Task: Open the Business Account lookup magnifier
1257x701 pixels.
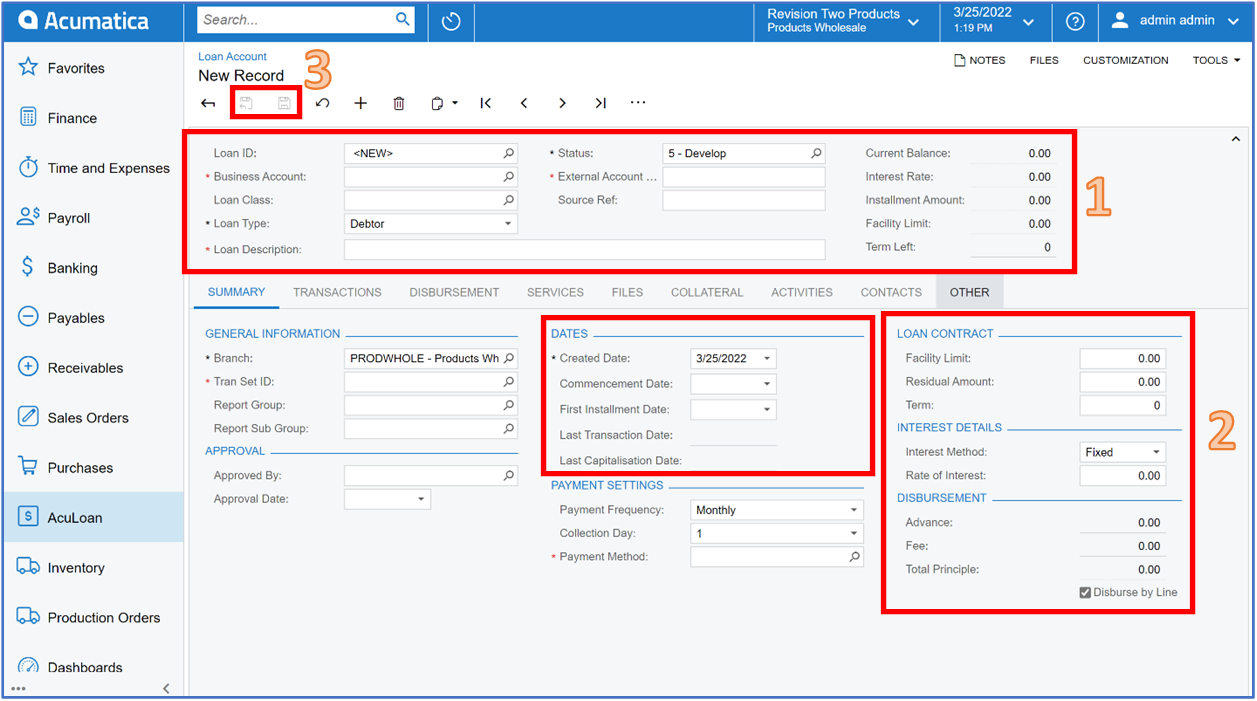Action: click(x=508, y=177)
